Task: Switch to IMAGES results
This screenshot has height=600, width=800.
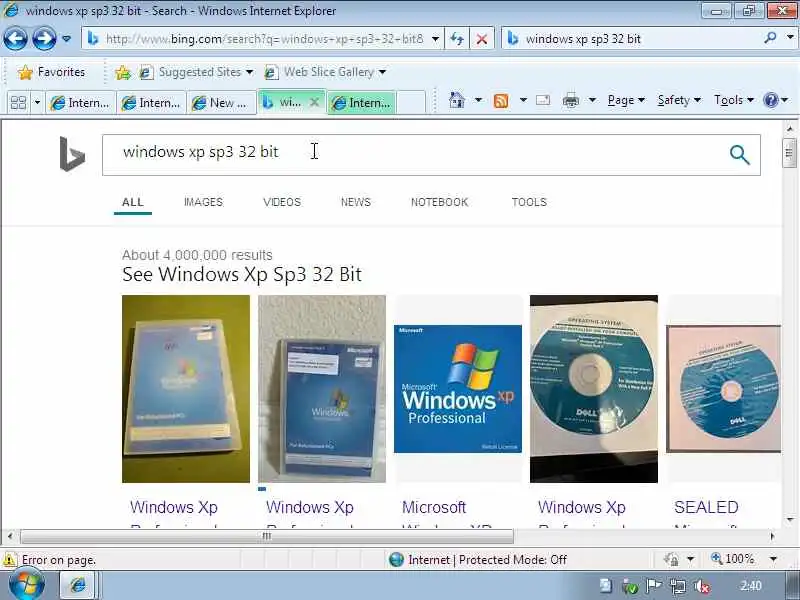Action: pos(204,202)
